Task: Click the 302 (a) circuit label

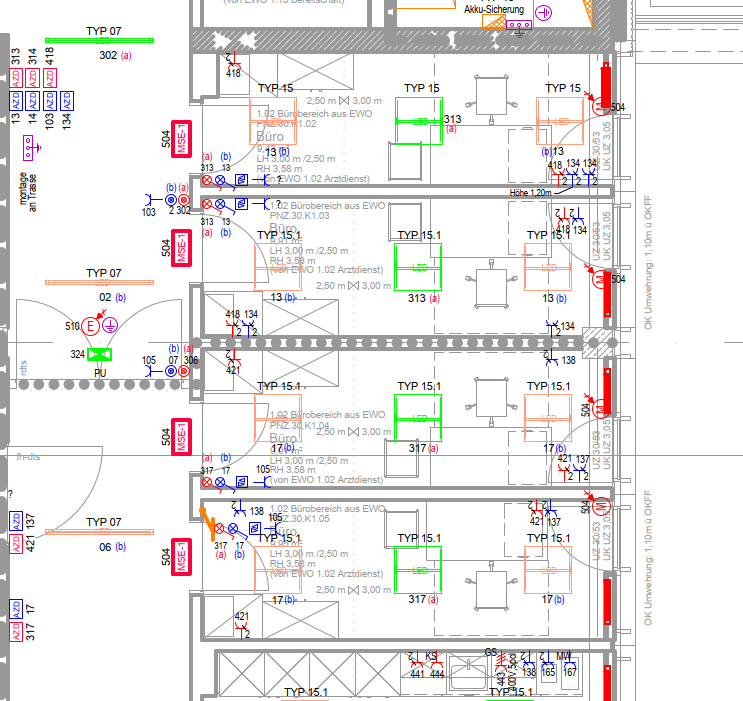Action: tap(115, 55)
